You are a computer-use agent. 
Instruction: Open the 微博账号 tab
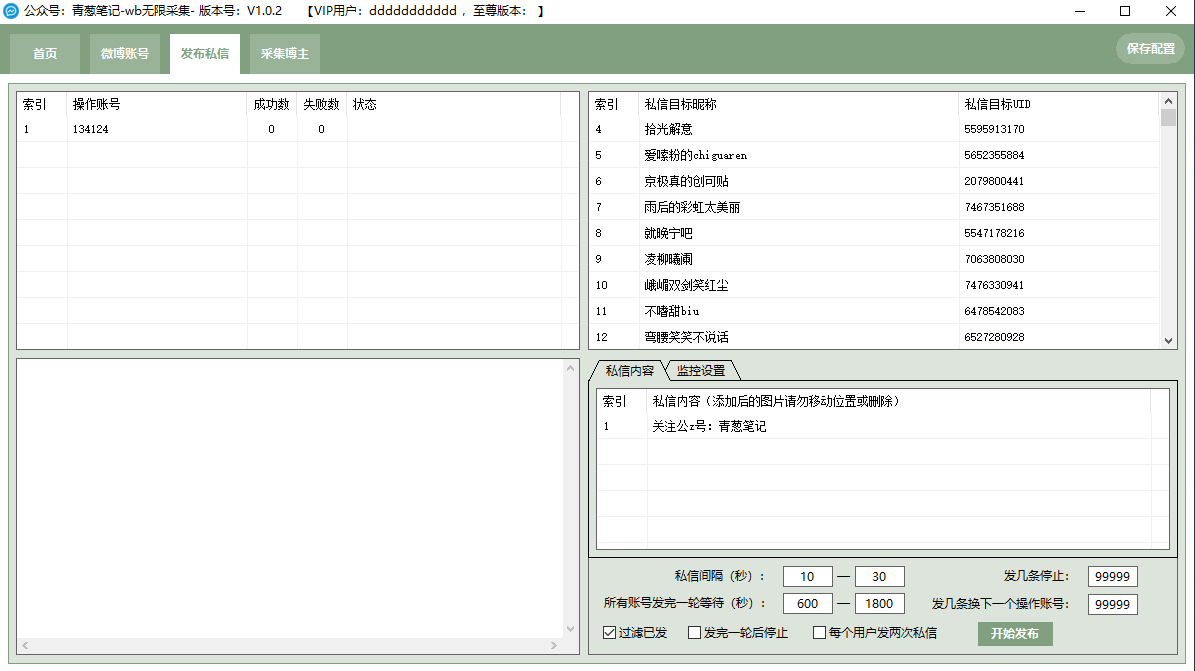[x=124, y=53]
